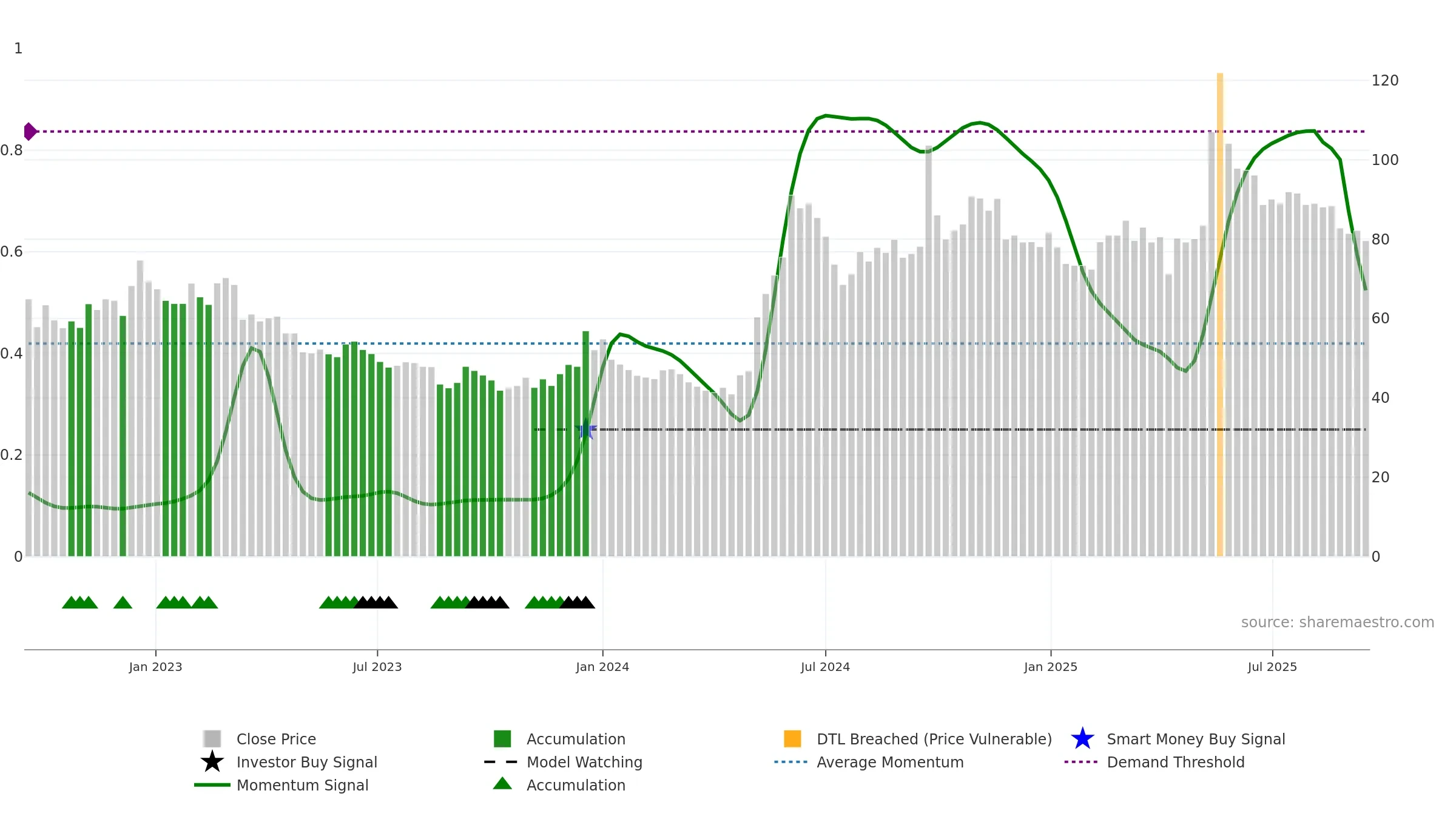Click the Jul 2024 axis label
The height and width of the screenshot is (819, 1456).
pyautogui.click(x=825, y=667)
